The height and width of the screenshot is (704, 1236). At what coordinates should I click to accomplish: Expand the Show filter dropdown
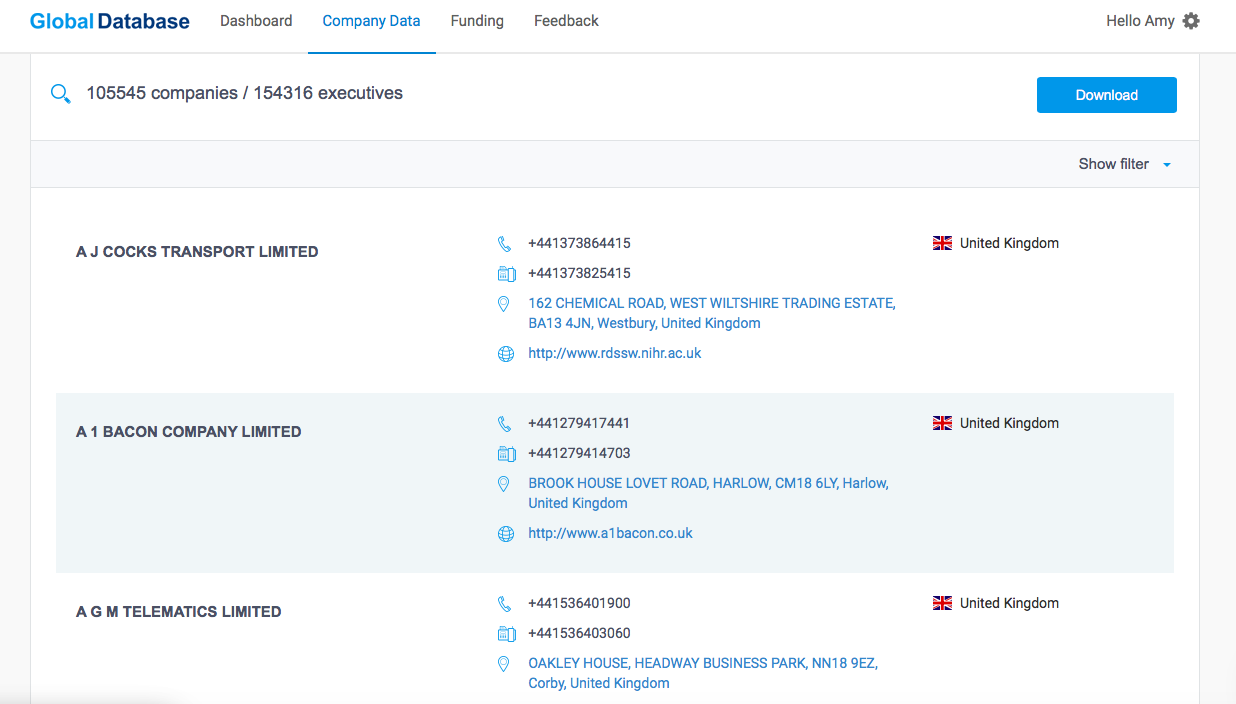pyautogui.click(x=1124, y=164)
